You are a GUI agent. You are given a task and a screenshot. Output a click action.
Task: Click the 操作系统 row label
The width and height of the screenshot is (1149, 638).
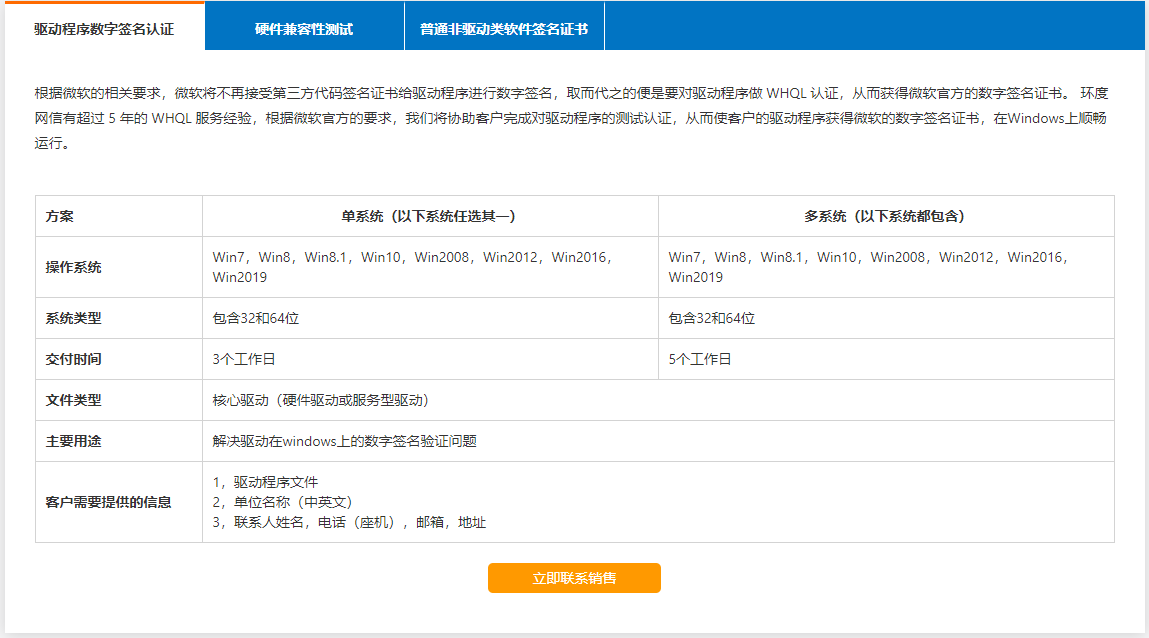73,267
